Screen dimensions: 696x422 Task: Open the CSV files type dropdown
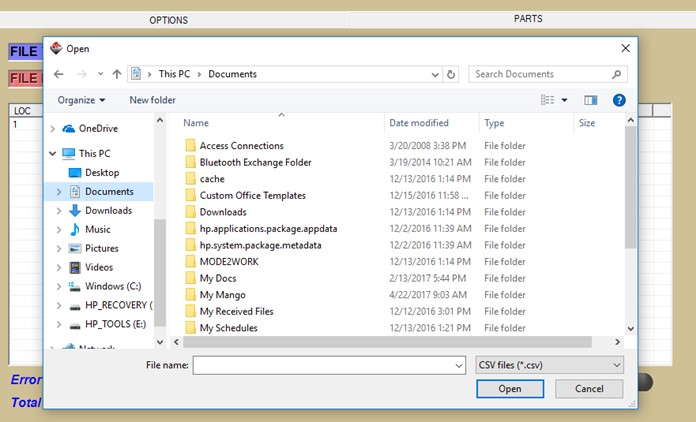point(549,365)
